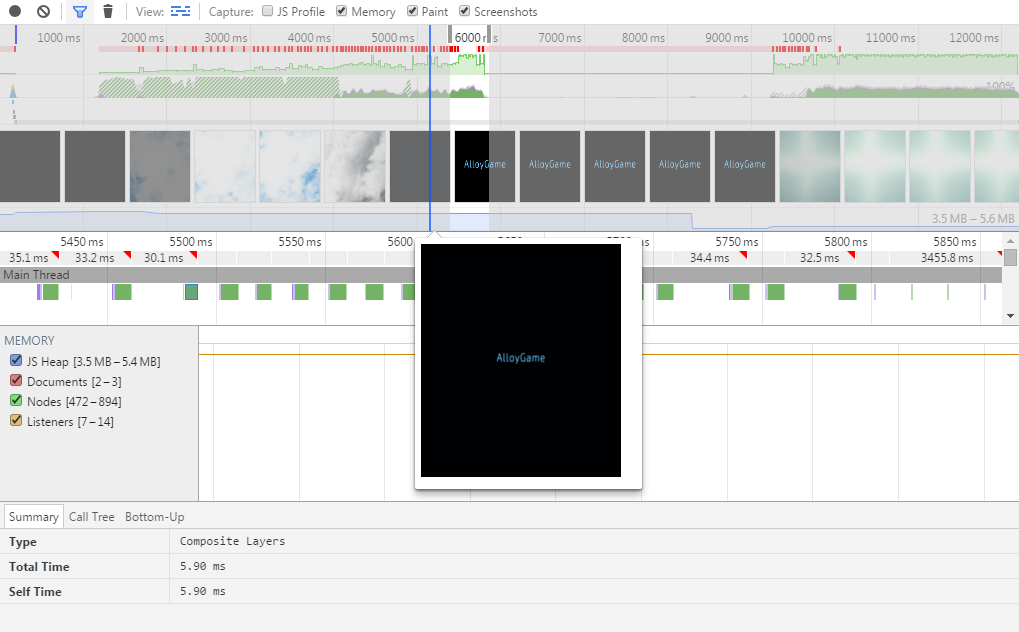This screenshot has height=632, width=1019.
Task: Enable the JS Profile capture checkbox
Action: coord(267,12)
